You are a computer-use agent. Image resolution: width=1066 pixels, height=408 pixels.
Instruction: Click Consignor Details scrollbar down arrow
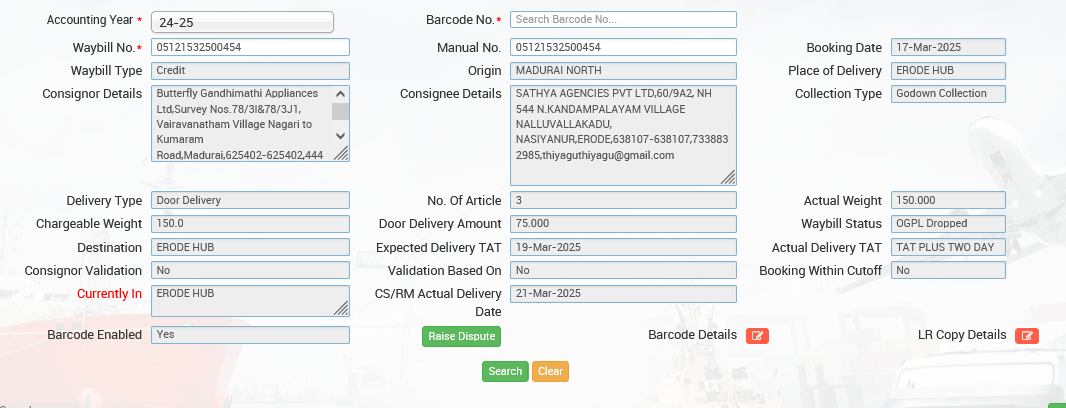pos(341,135)
